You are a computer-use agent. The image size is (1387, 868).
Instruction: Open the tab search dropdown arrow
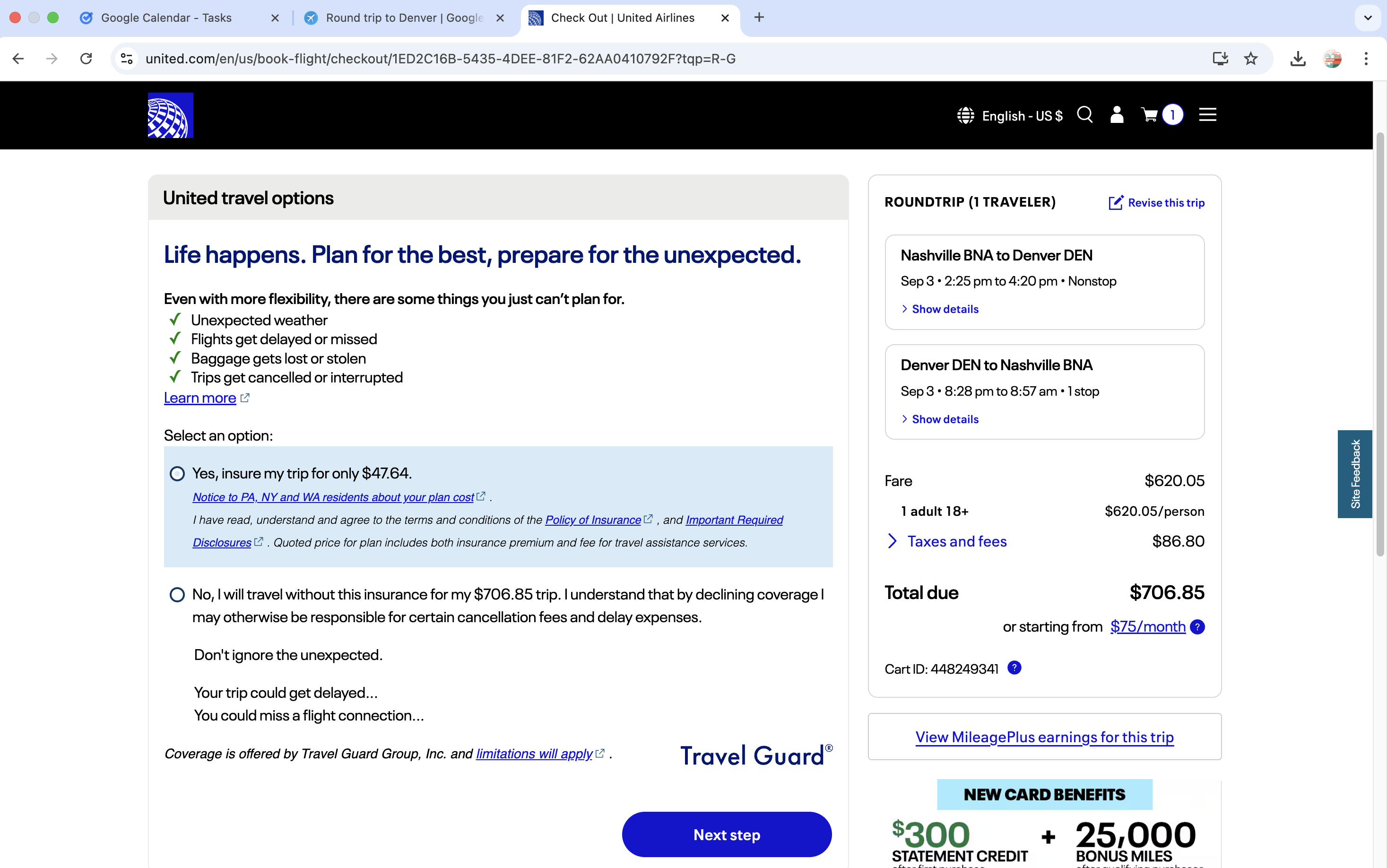(1368, 18)
